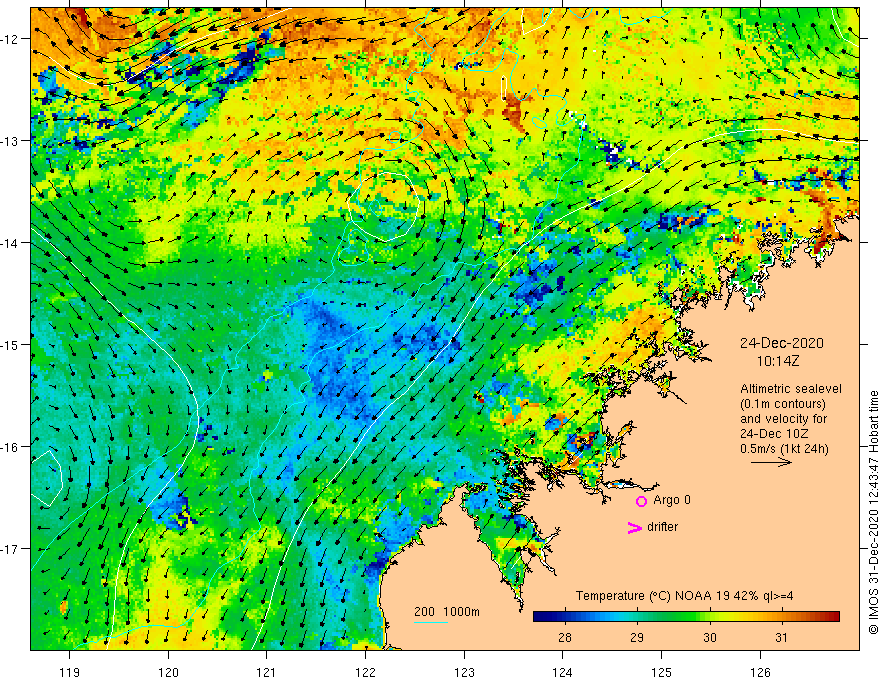Click the date text 24-Dec-2020
Screen dimensions: 880x680
tap(781, 343)
